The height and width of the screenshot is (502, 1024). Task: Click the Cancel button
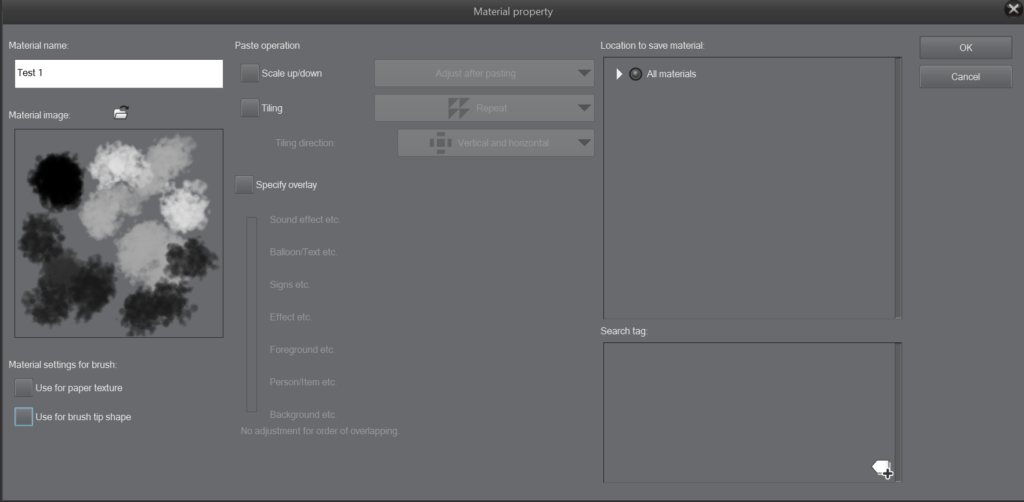(x=966, y=76)
